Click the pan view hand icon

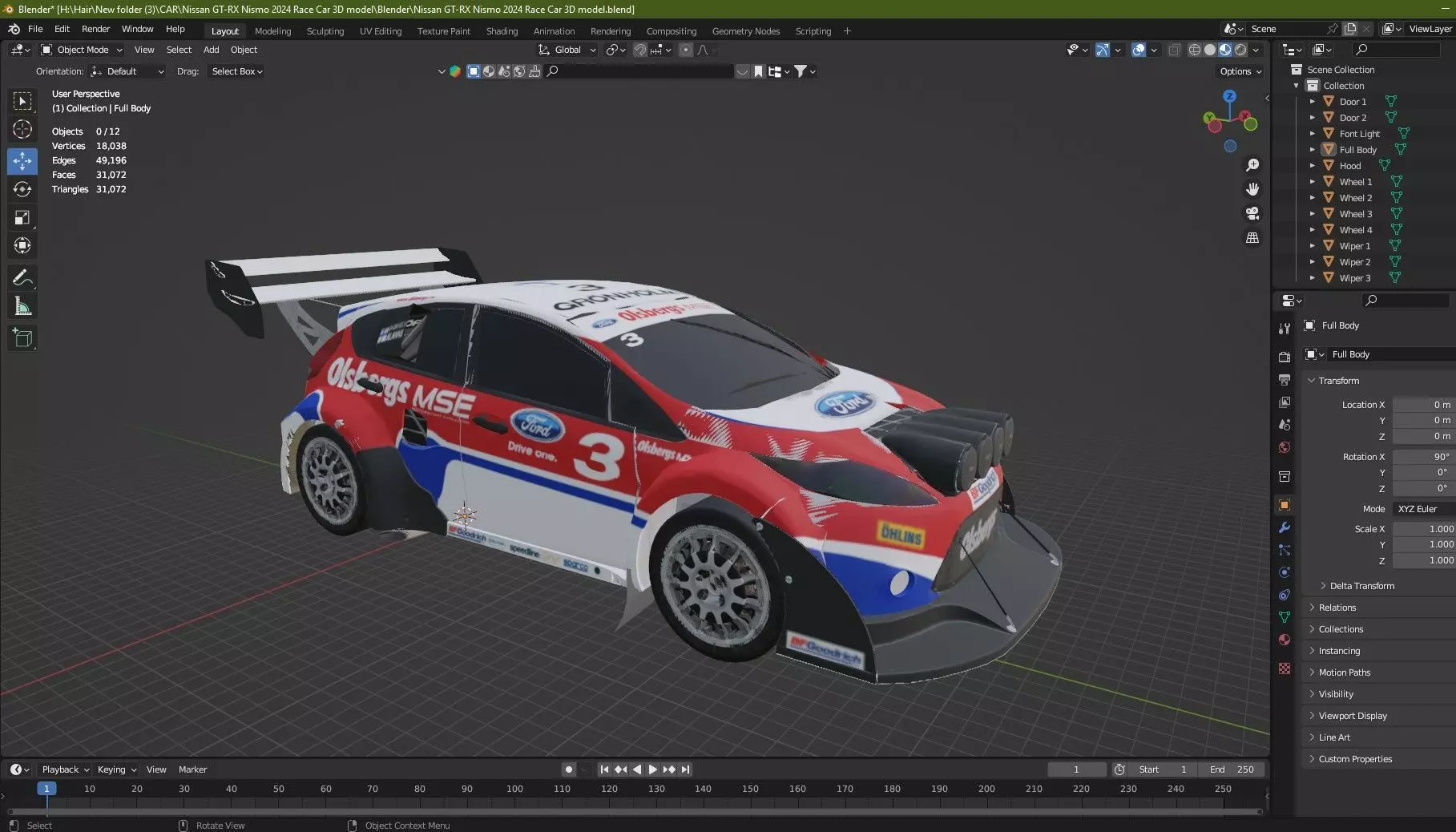[x=1252, y=189]
